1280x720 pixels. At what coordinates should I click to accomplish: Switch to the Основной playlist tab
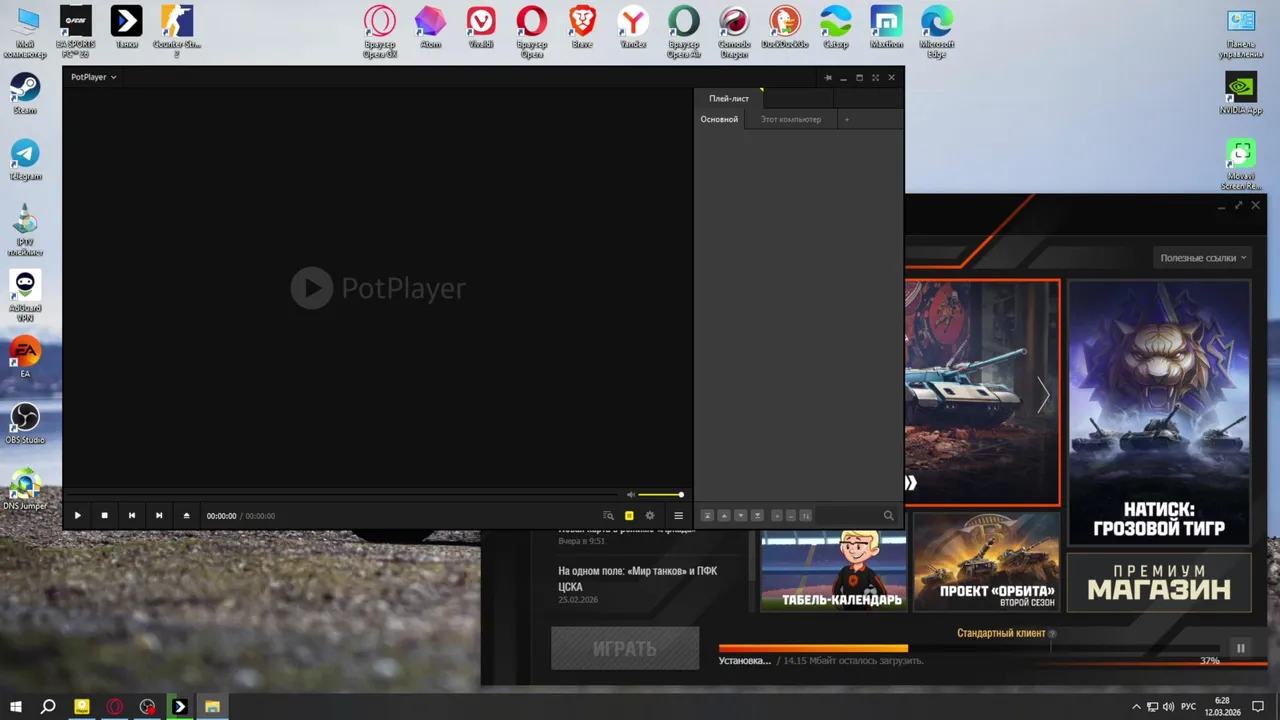tap(719, 119)
